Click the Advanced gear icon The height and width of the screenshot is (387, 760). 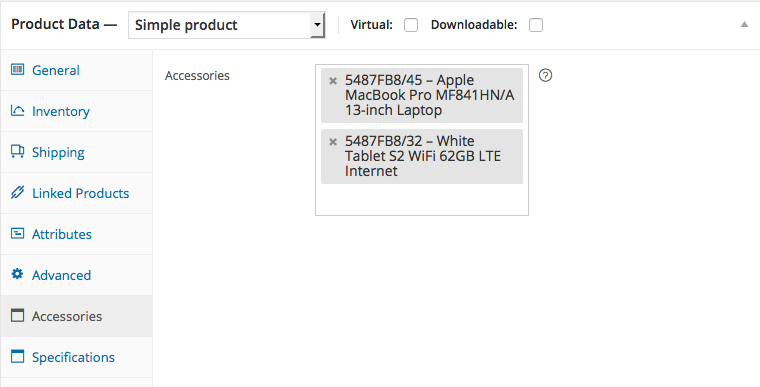tap(17, 274)
